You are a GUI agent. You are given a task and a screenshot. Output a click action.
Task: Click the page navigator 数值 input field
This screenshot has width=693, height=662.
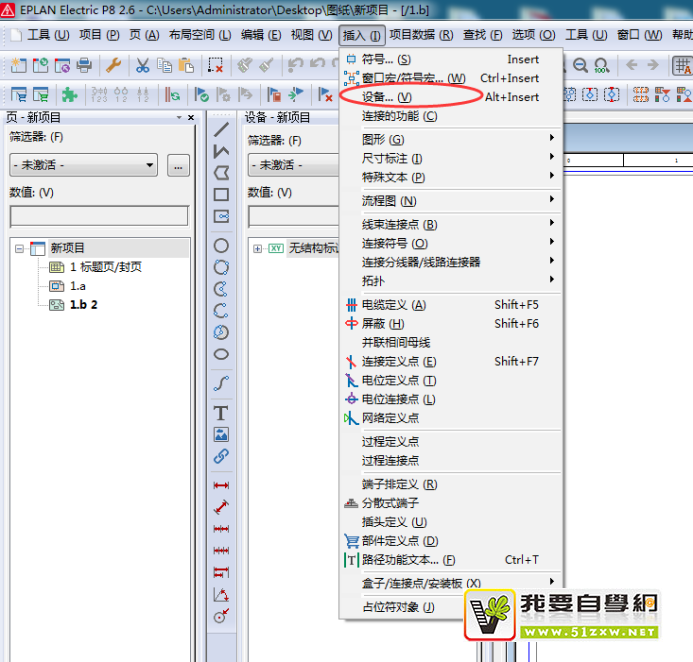tap(99, 216)
